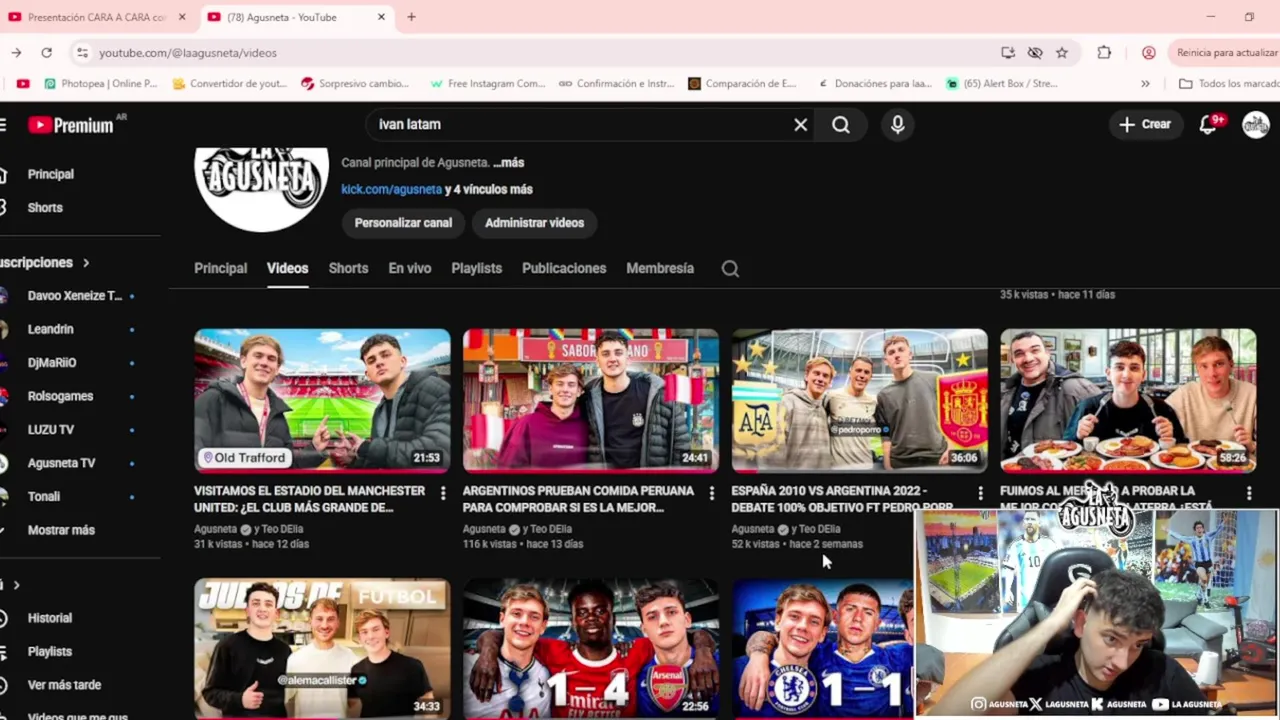The image size is (1280, 720).
Task: Expand Suscripciones section arrow
Action: point(86,263)
